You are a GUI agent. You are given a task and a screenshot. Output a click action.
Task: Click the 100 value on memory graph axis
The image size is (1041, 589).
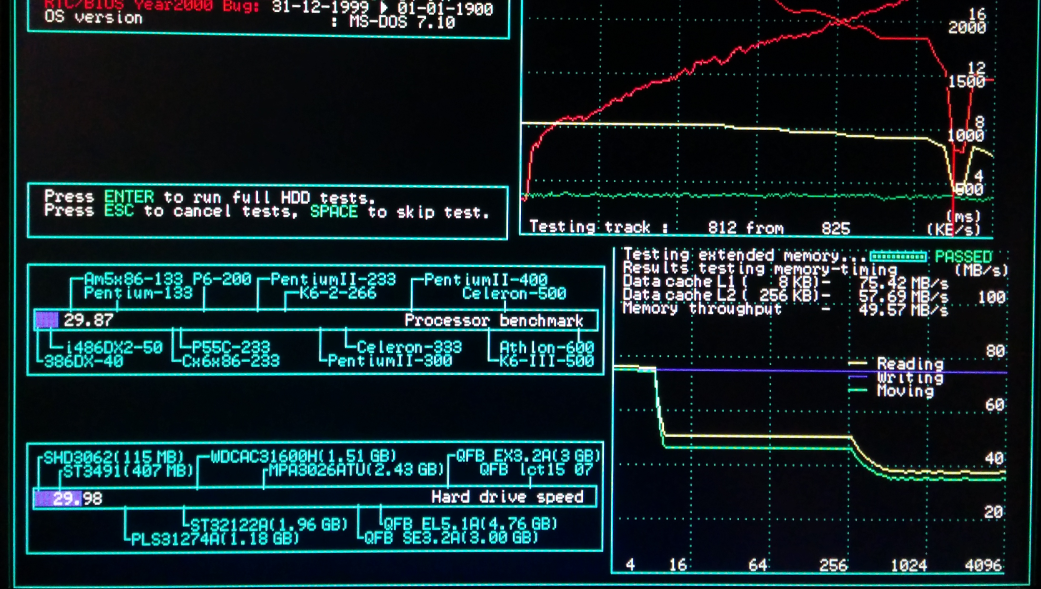pyautogui.click(x=992, y=297)
